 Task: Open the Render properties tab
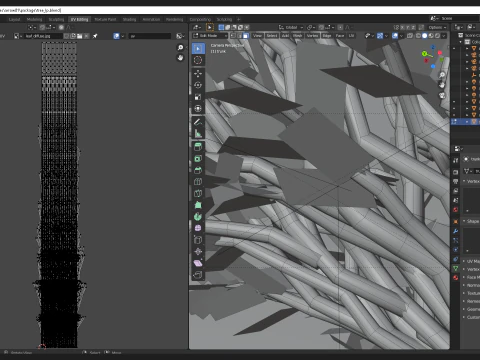point(456,172)
